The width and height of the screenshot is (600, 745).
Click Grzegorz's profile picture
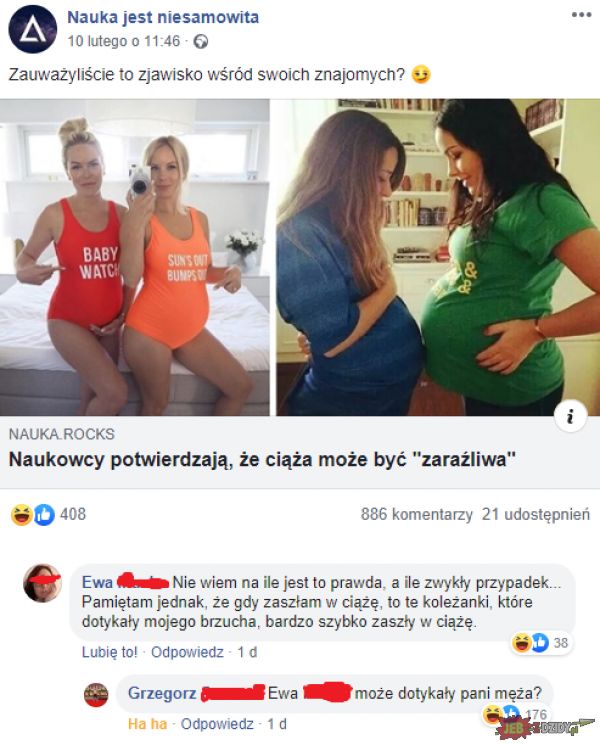pos(96,695)
